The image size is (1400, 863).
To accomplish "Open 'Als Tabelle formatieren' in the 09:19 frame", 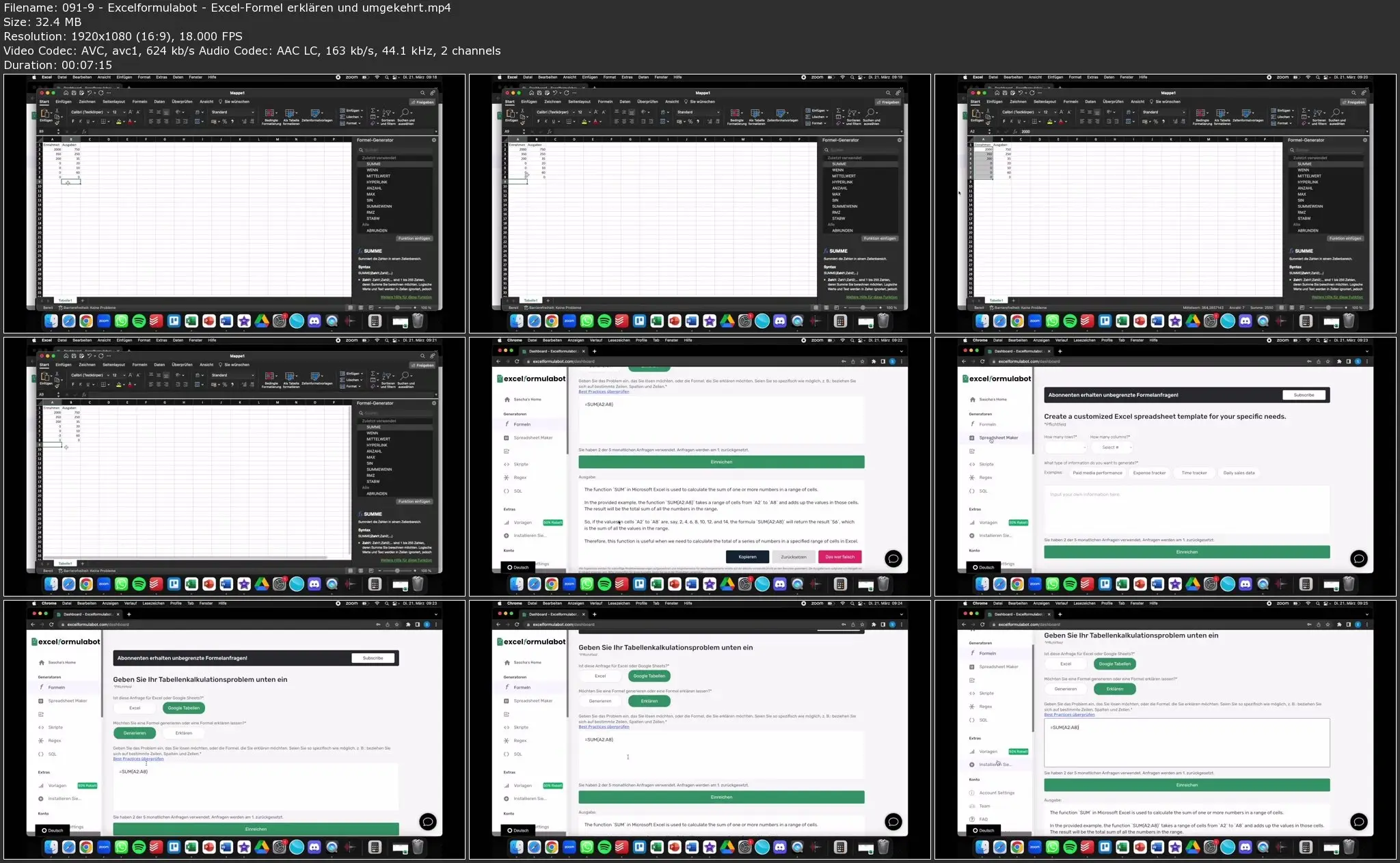I will tap(756, 116).
